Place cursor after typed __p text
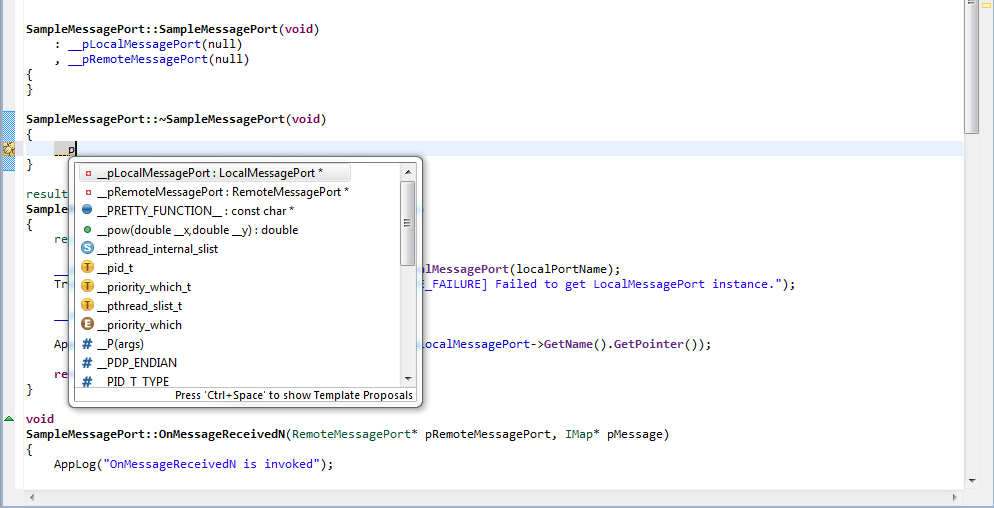Viewport: 994px width, 508px height. pos(76,150)
